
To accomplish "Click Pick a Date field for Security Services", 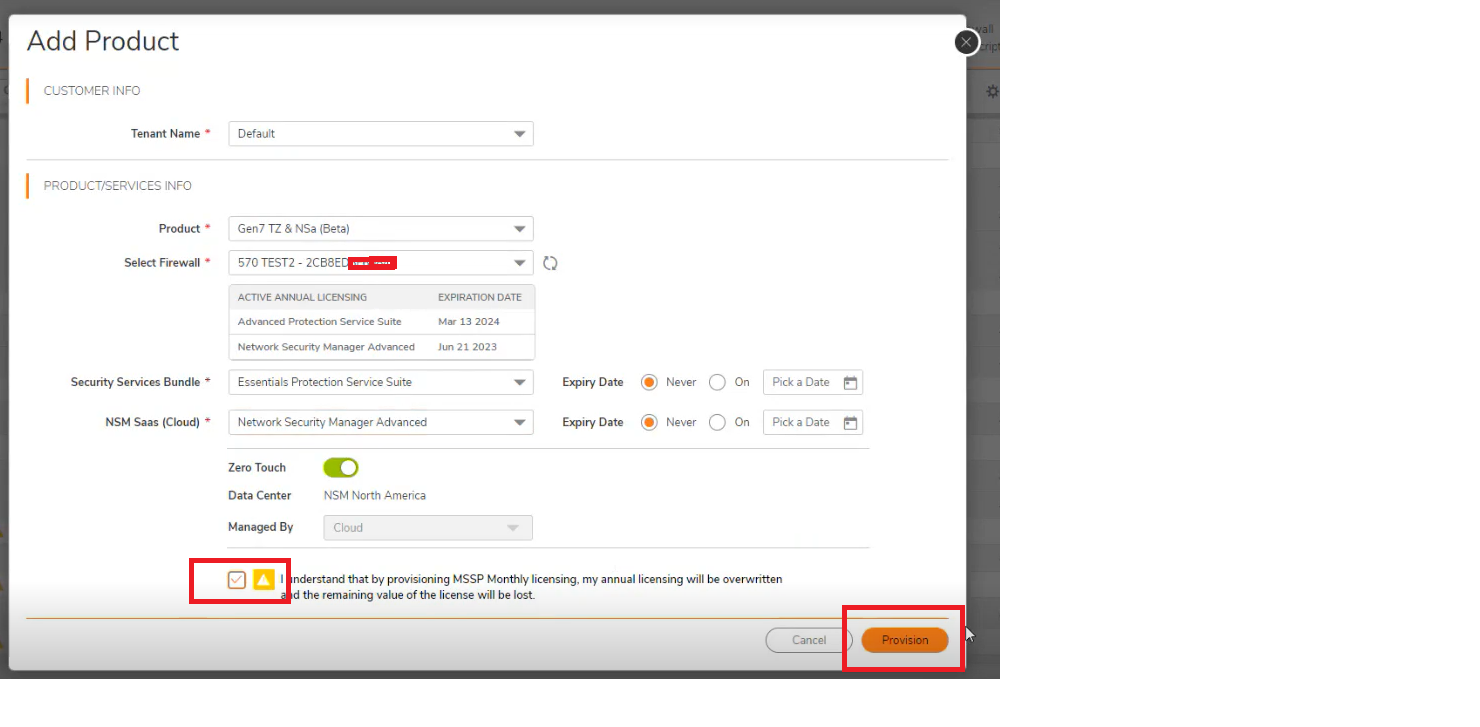I will click(802, 382).
